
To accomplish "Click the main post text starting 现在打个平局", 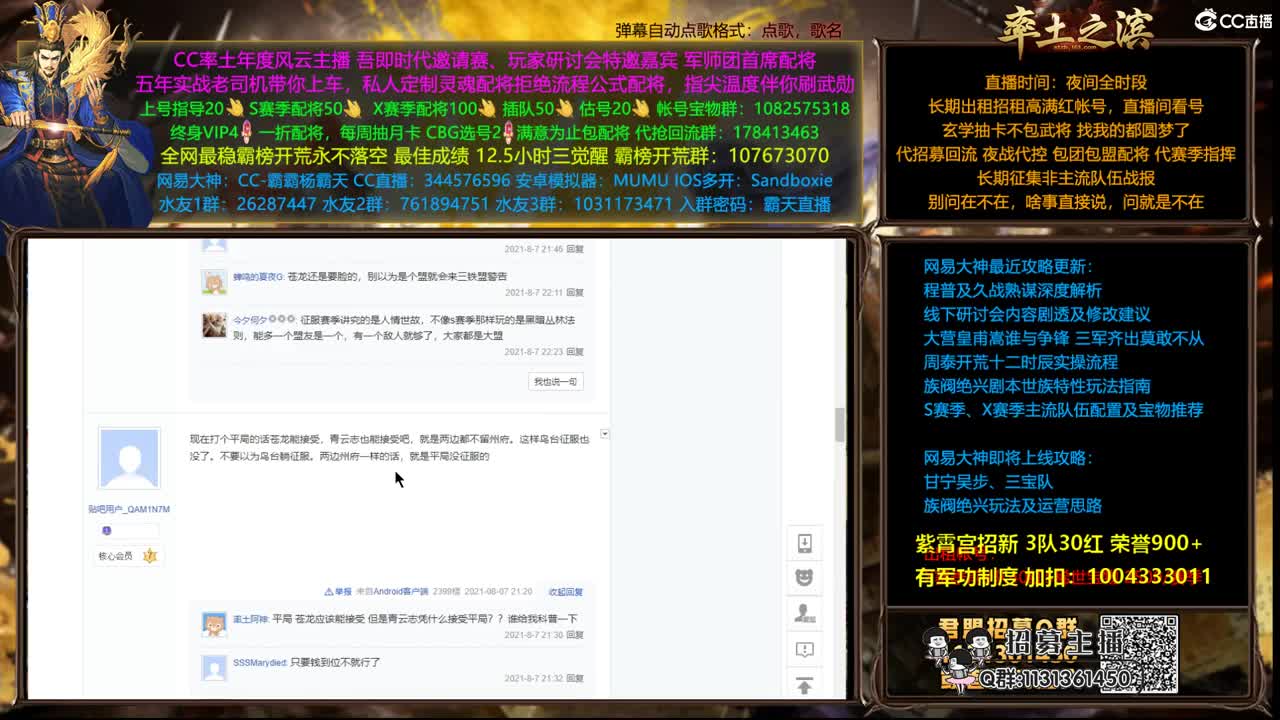I will point(390,447).
